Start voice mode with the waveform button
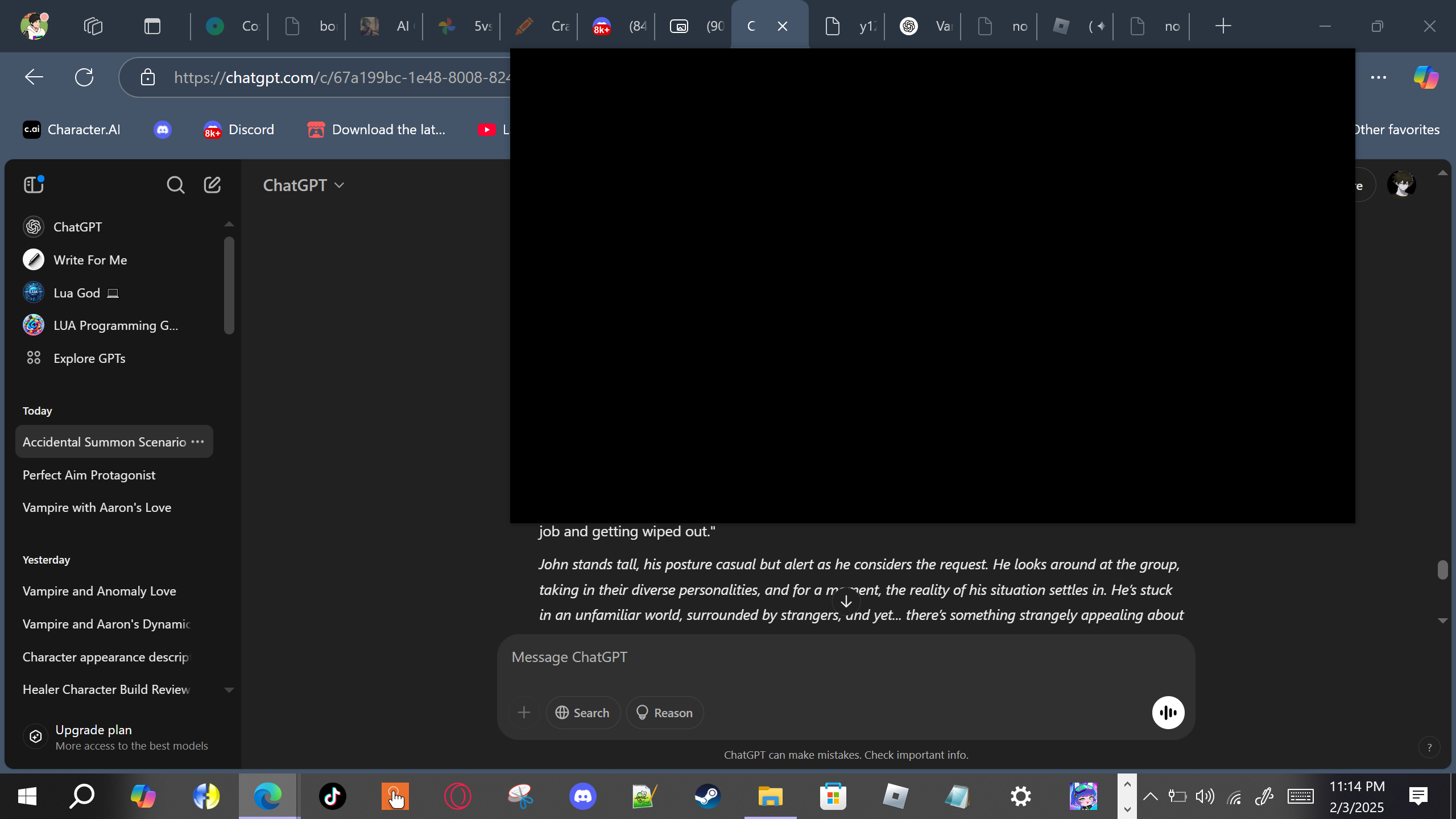This screenshot has width=1456, height=819. point(1168,713)
